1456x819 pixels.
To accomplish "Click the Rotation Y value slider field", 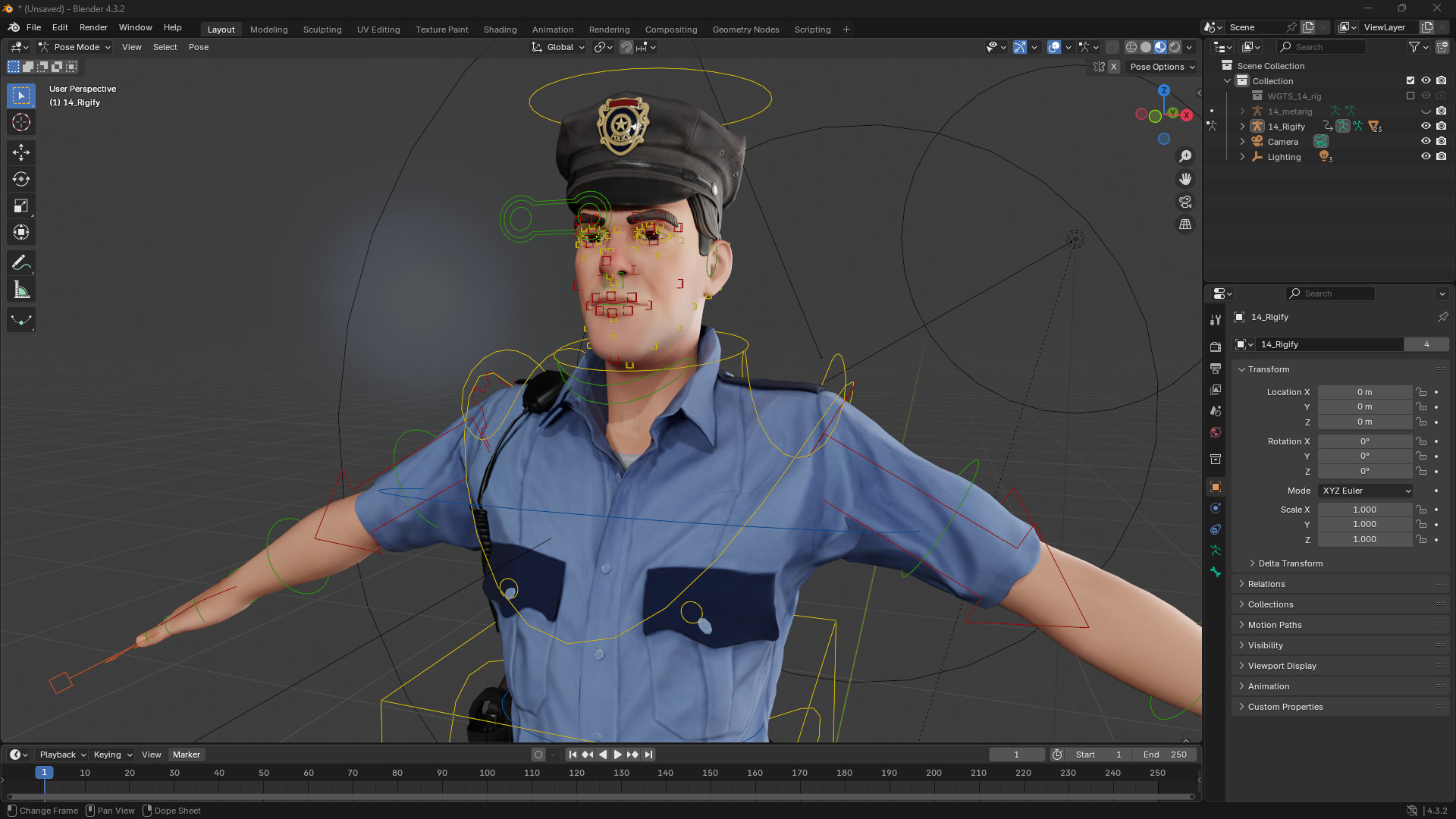I will click(x=1365, y=457).
